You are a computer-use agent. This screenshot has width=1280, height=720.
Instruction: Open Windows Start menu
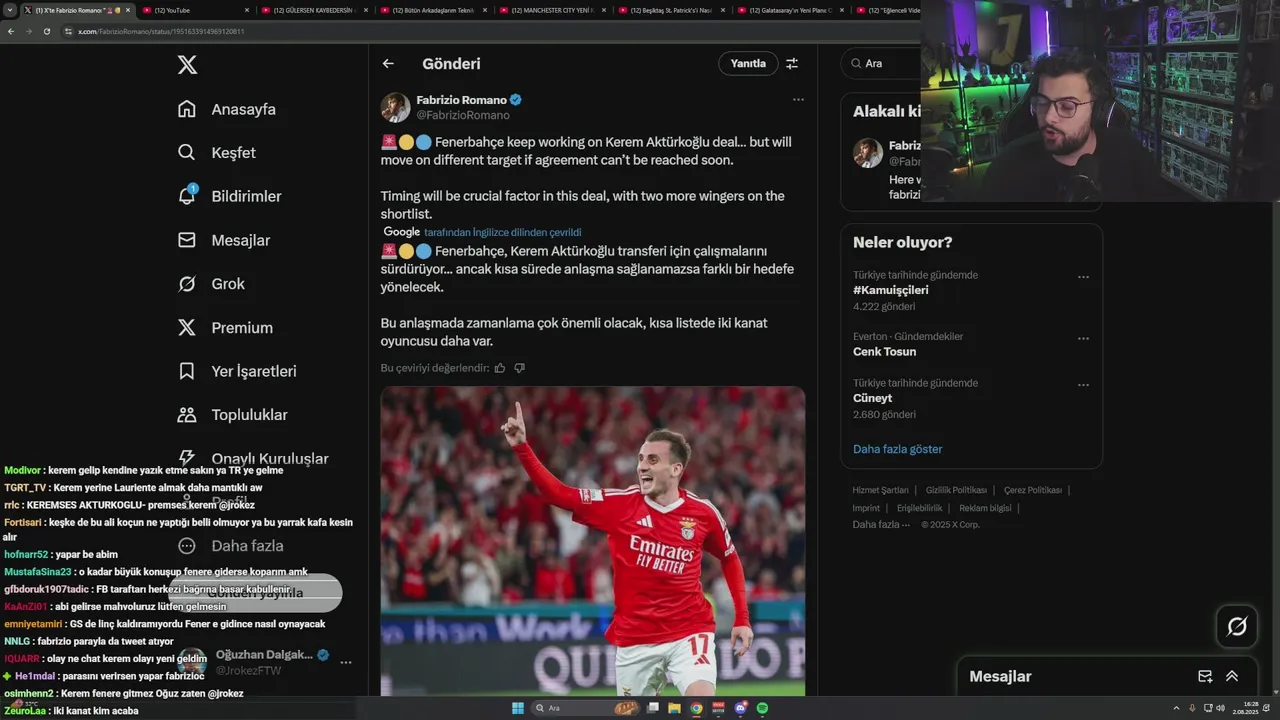(518, 708)
